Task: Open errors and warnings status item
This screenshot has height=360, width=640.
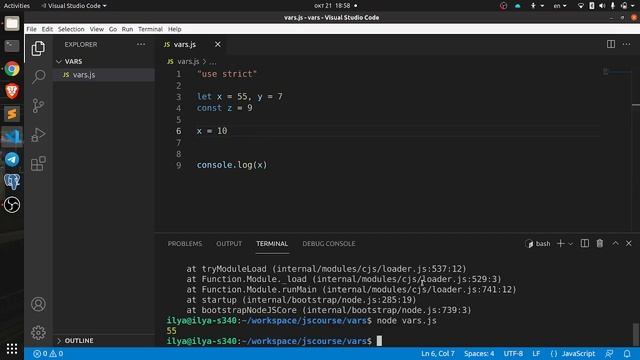Action: tap(48, 353)
